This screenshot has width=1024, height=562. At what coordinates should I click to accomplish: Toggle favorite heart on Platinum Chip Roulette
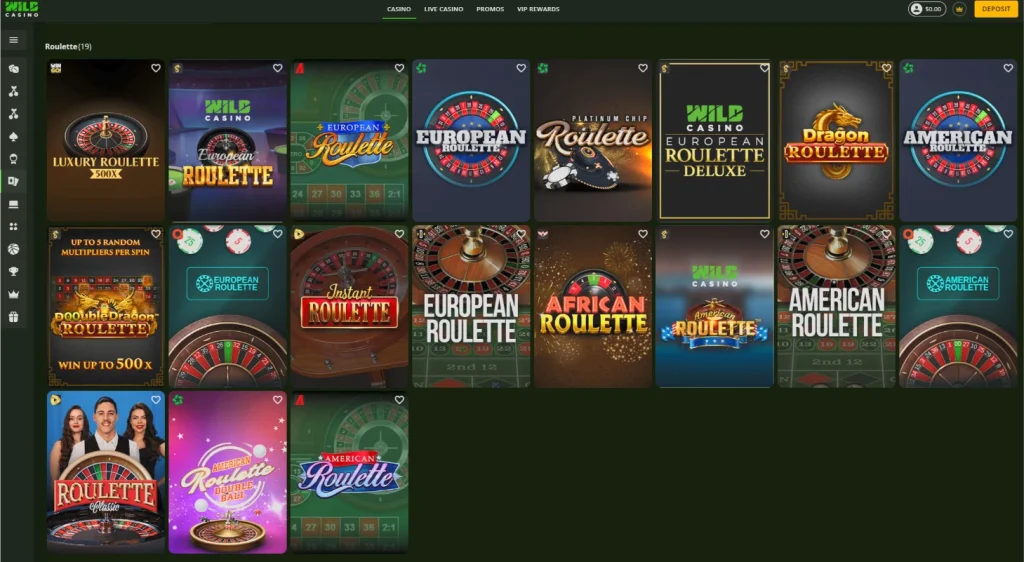click(x=643, y=68)
